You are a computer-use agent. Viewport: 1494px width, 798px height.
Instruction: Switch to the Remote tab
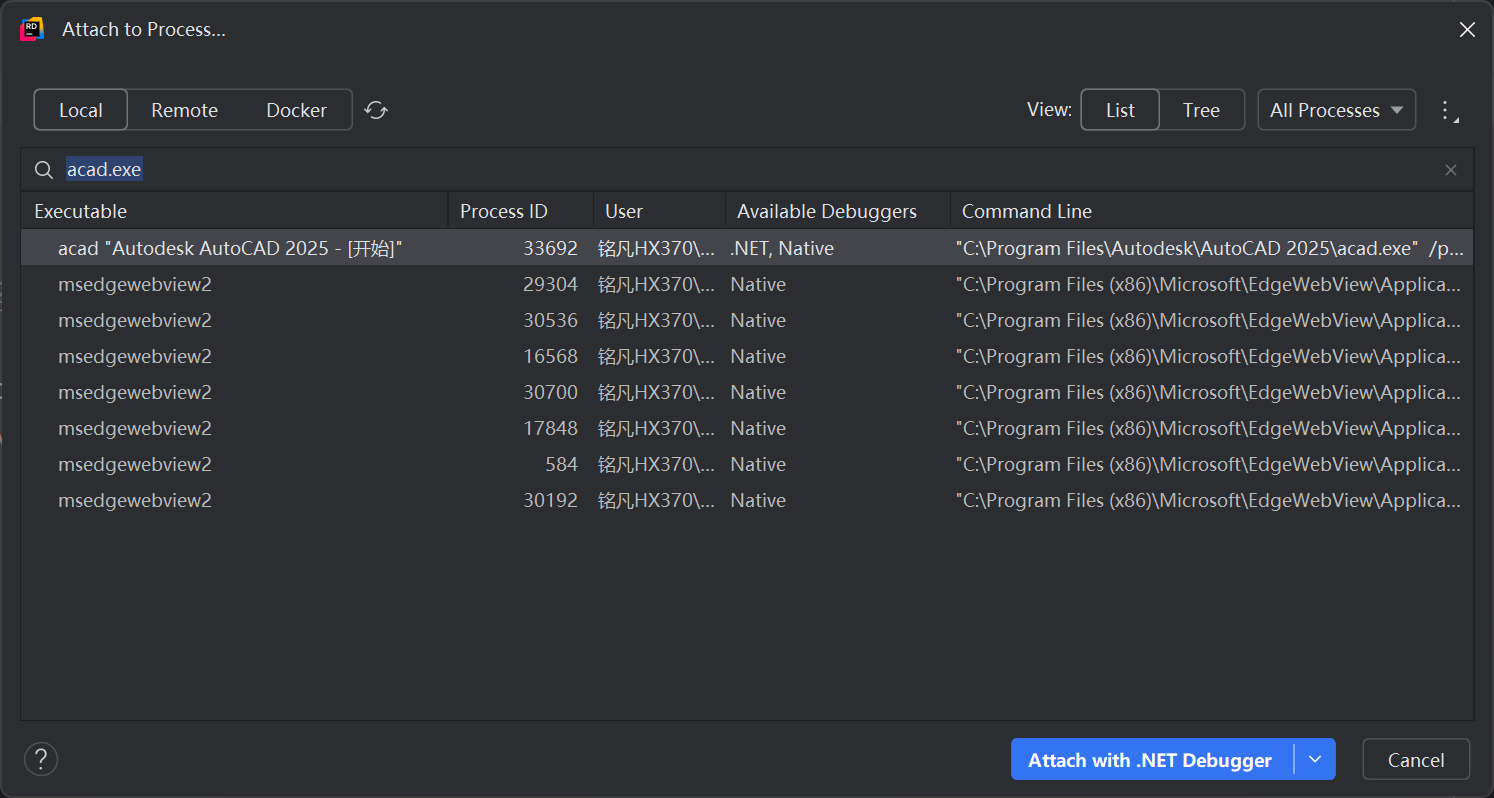click(x=184, y=110)
